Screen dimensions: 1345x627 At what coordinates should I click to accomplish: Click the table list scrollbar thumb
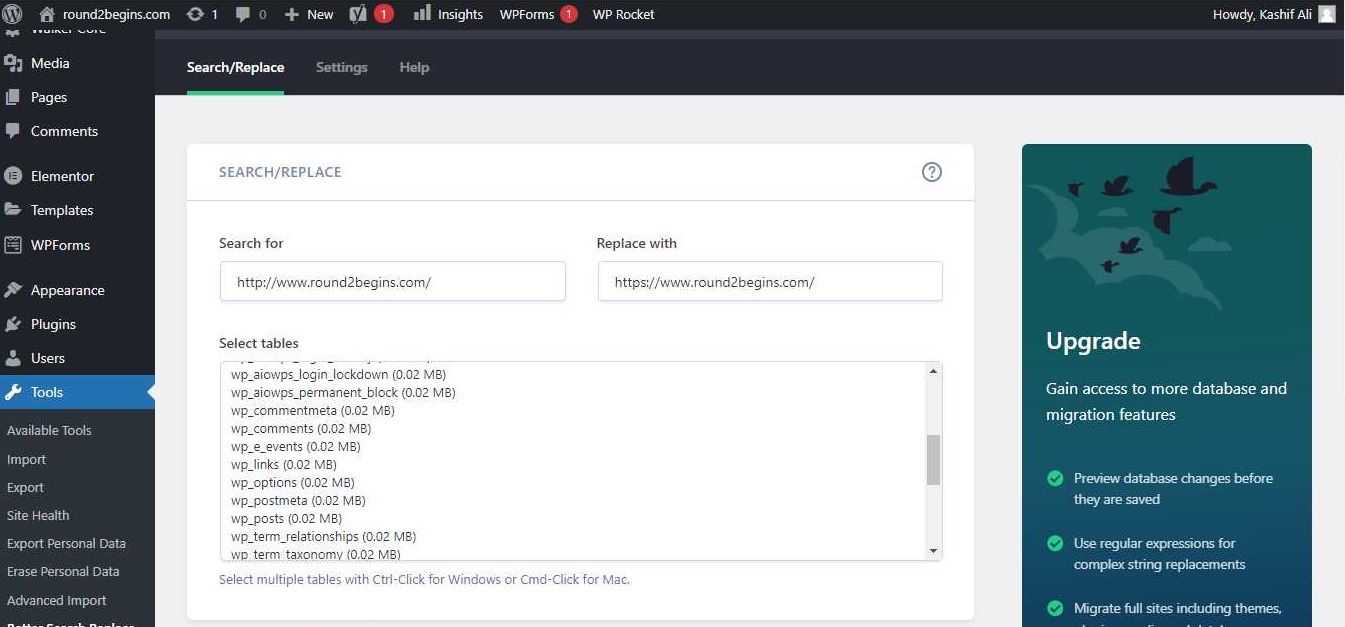[933, 460]
